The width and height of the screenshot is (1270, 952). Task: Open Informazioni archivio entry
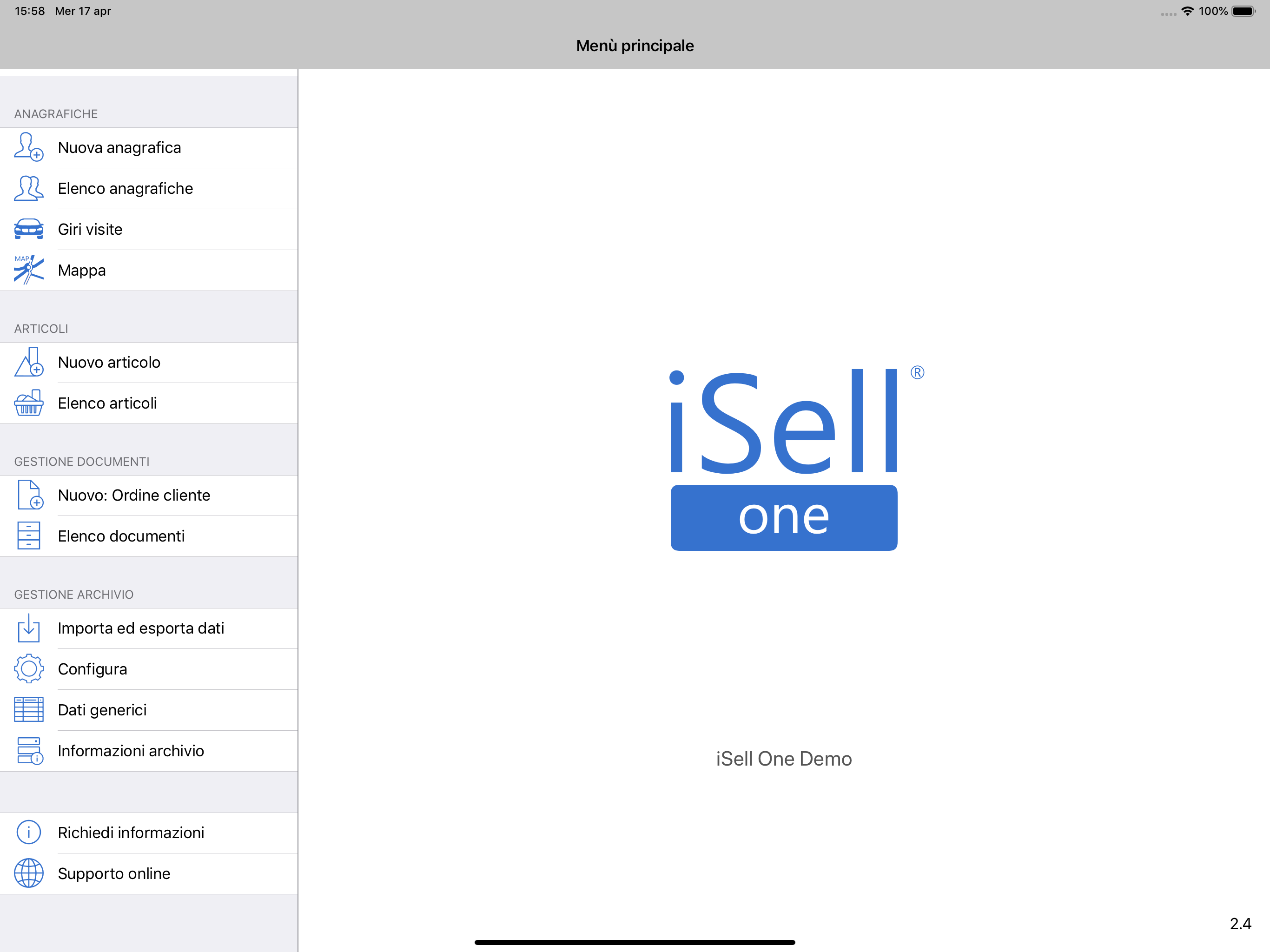coord(149,750)
